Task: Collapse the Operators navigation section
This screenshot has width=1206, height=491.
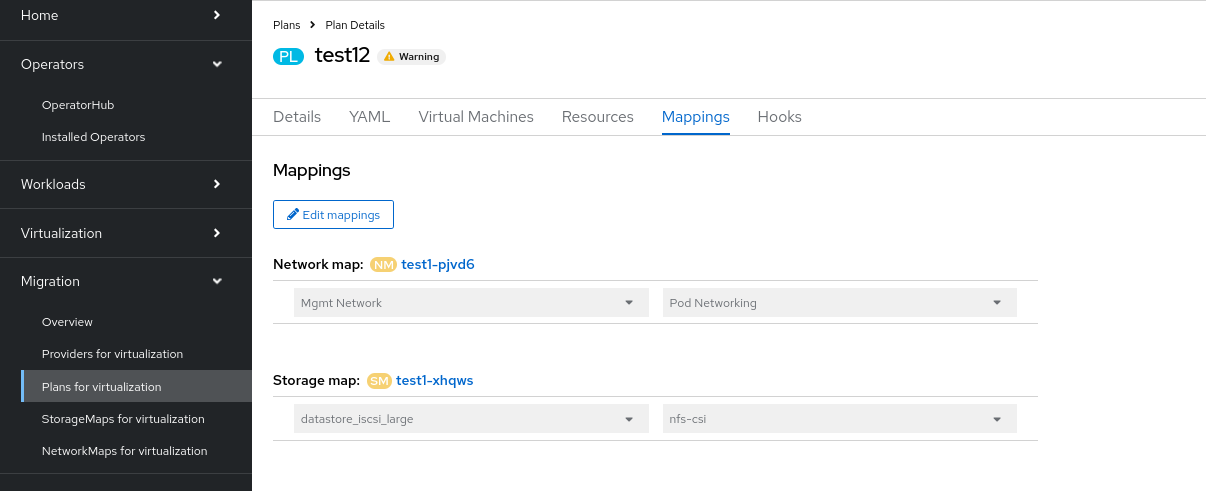Action: tap(217, 65)
